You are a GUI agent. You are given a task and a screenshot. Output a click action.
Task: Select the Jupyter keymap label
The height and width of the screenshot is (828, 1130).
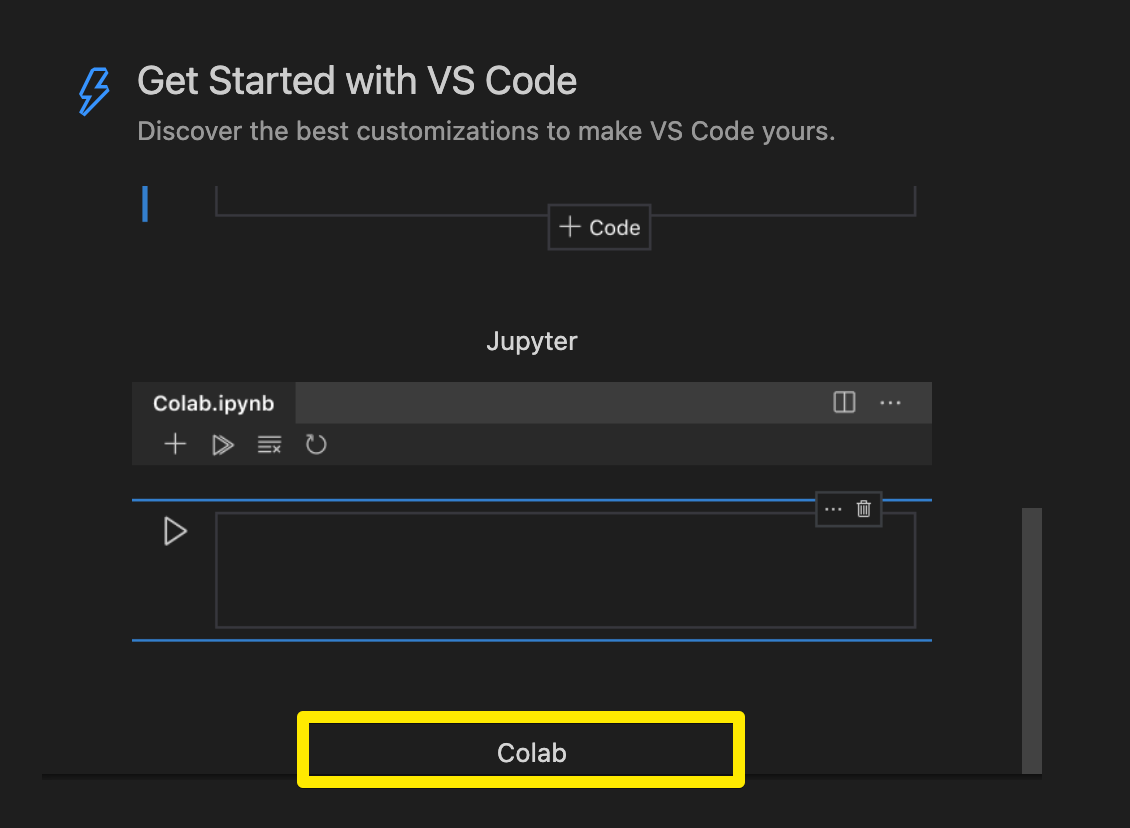(532, 341)
